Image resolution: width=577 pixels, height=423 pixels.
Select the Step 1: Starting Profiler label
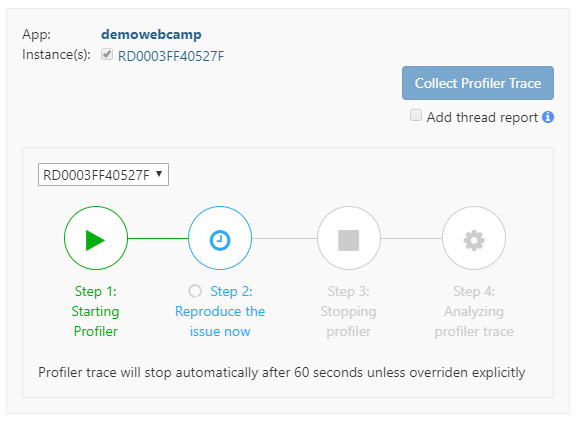pyautogui.click(x=95, y=311)
